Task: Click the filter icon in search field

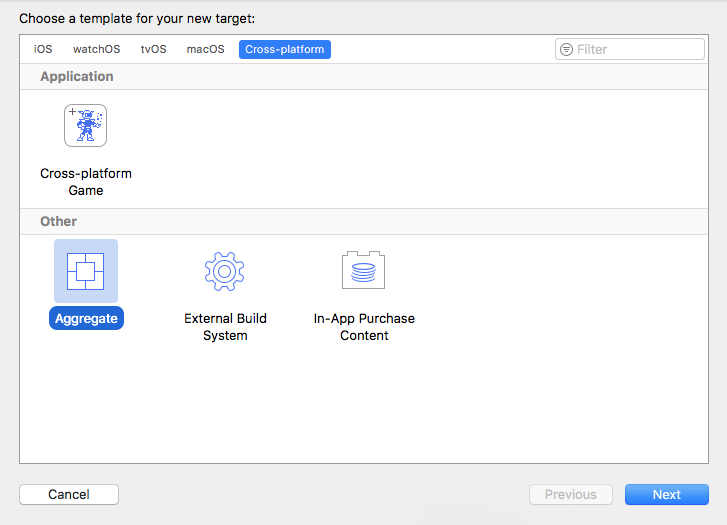Action: [567, 49]
